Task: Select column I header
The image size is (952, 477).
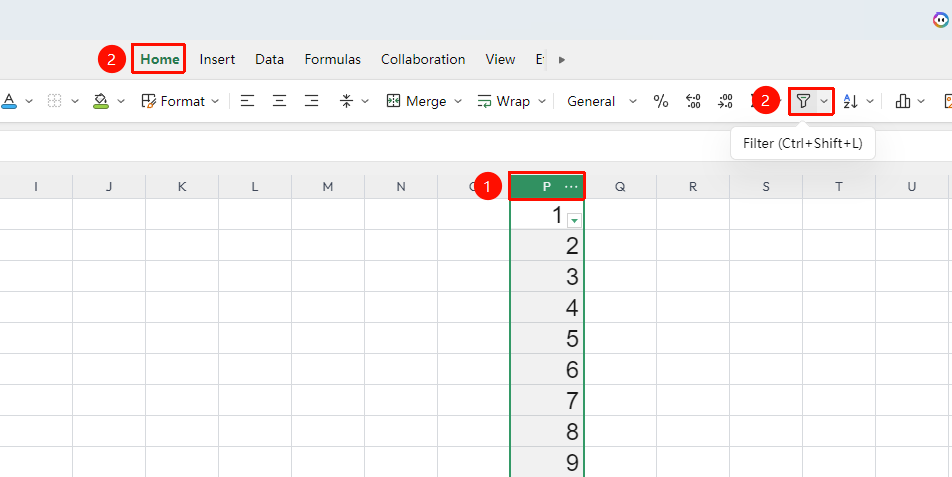Action: tap(36, 187)
